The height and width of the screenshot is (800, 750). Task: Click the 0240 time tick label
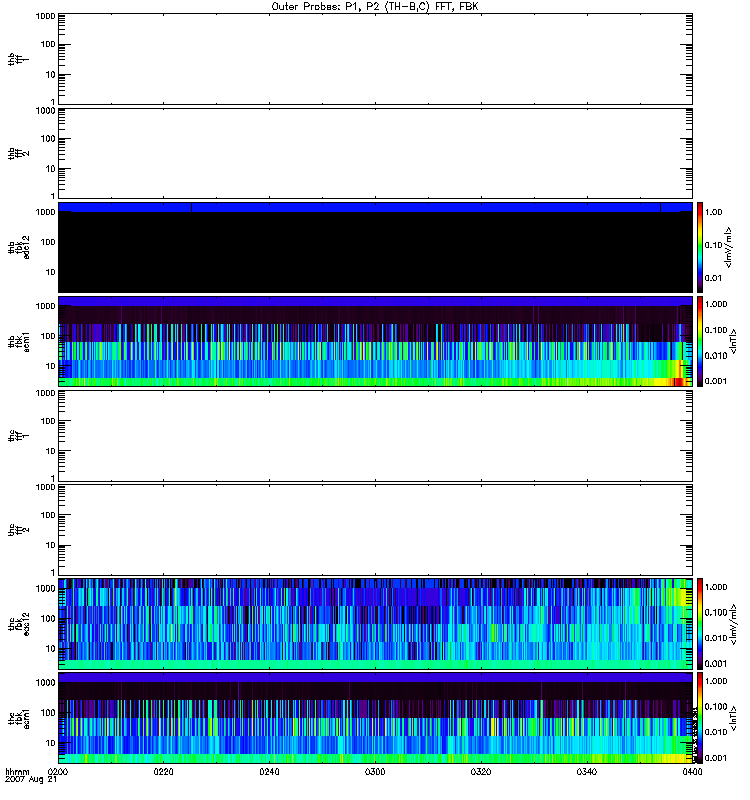point(269,773)
